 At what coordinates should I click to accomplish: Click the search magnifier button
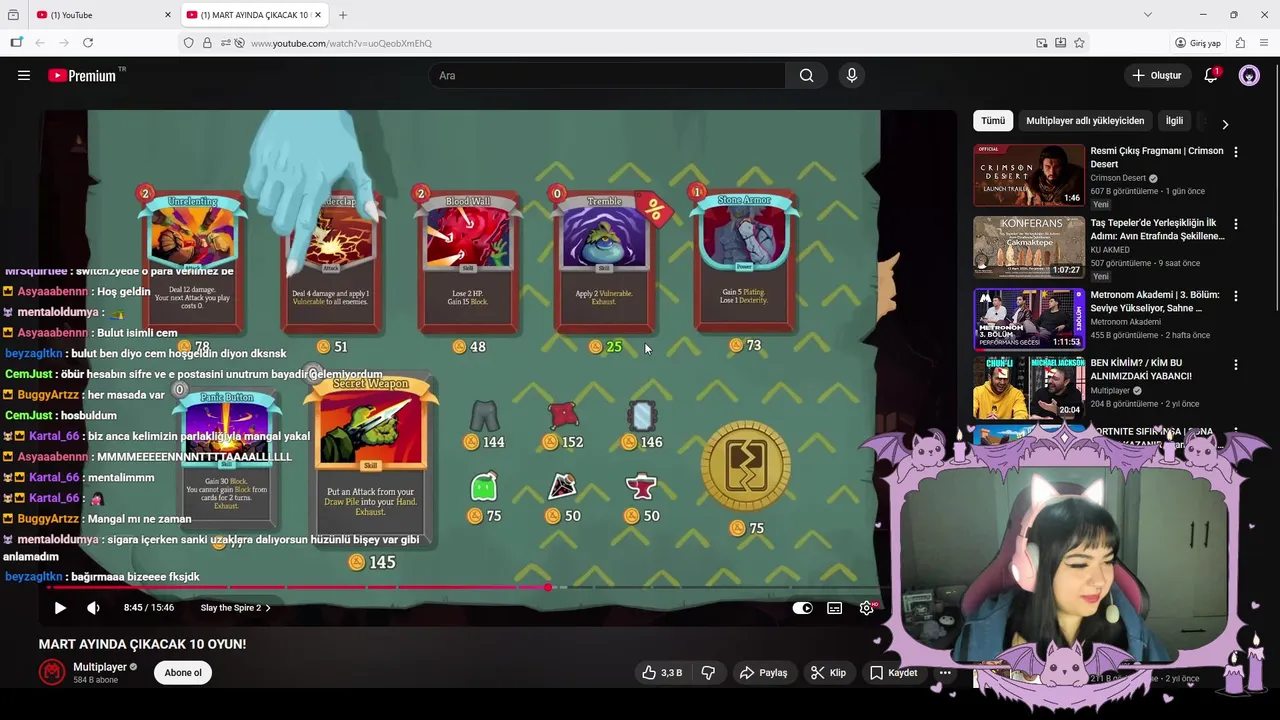pos(806,75)
